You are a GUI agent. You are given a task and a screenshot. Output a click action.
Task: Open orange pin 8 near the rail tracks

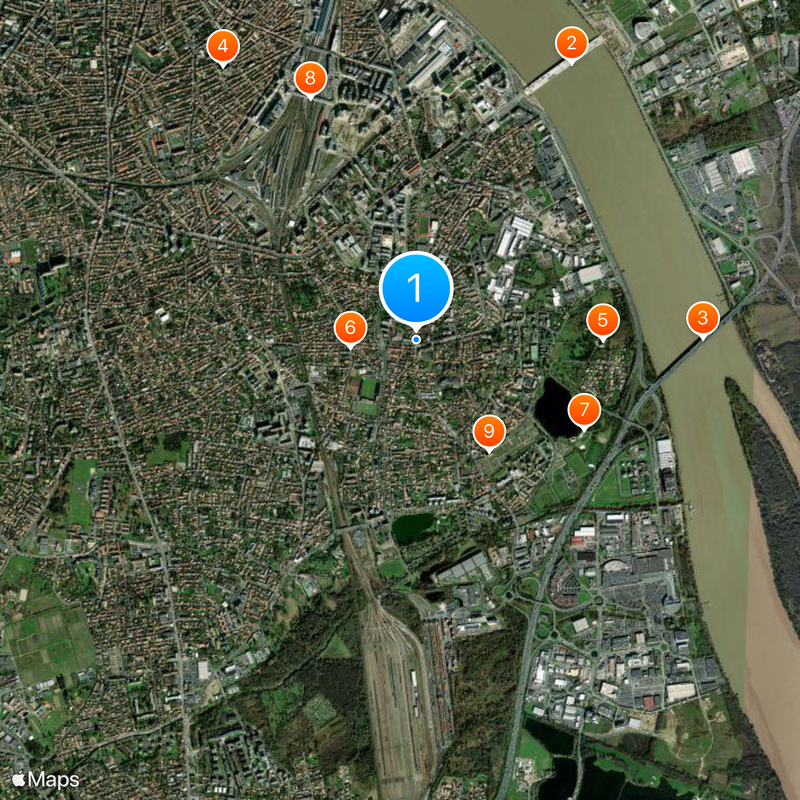[310, 79]
